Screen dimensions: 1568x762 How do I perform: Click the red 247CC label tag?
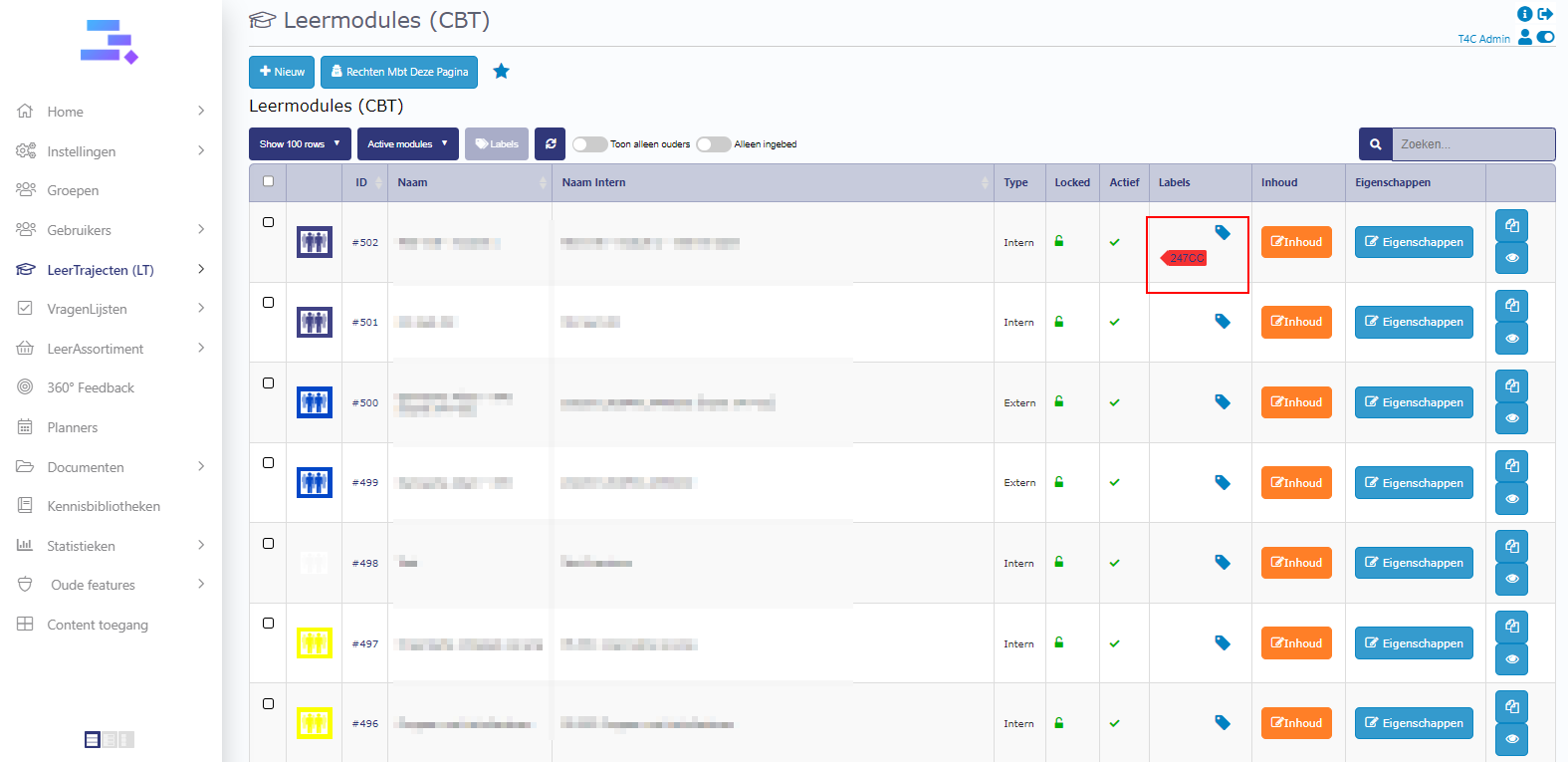pos(1185,258)
